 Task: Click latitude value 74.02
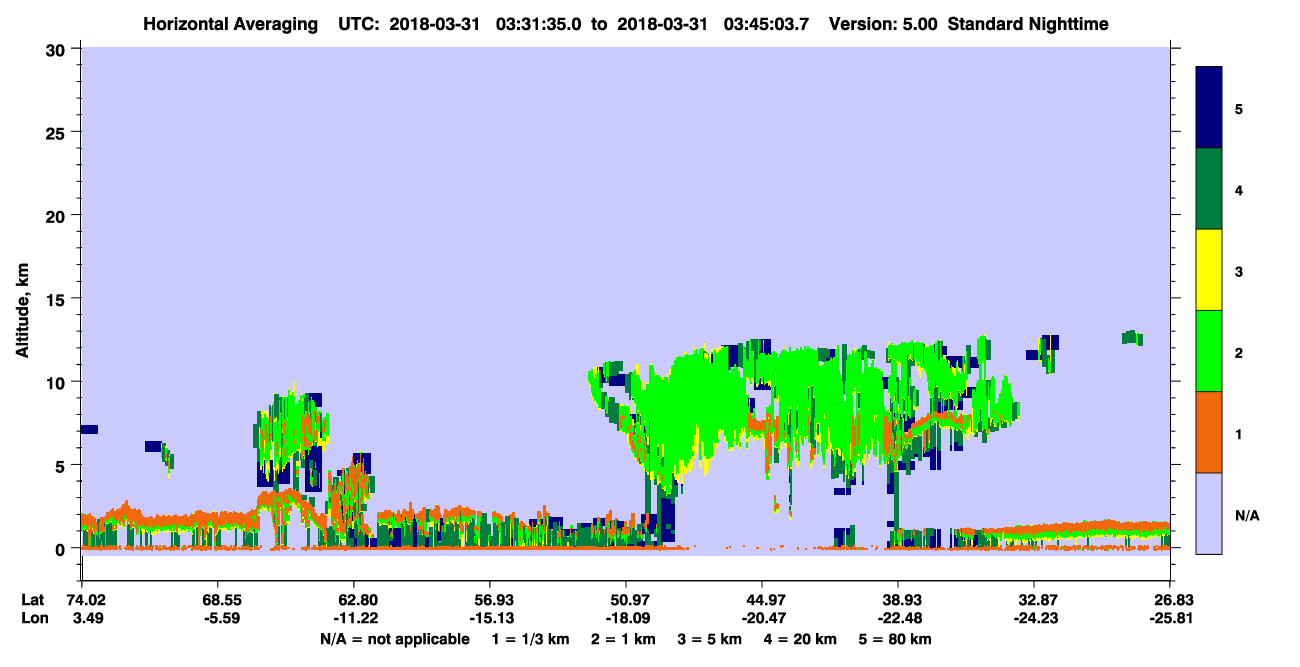pos(85,600)
